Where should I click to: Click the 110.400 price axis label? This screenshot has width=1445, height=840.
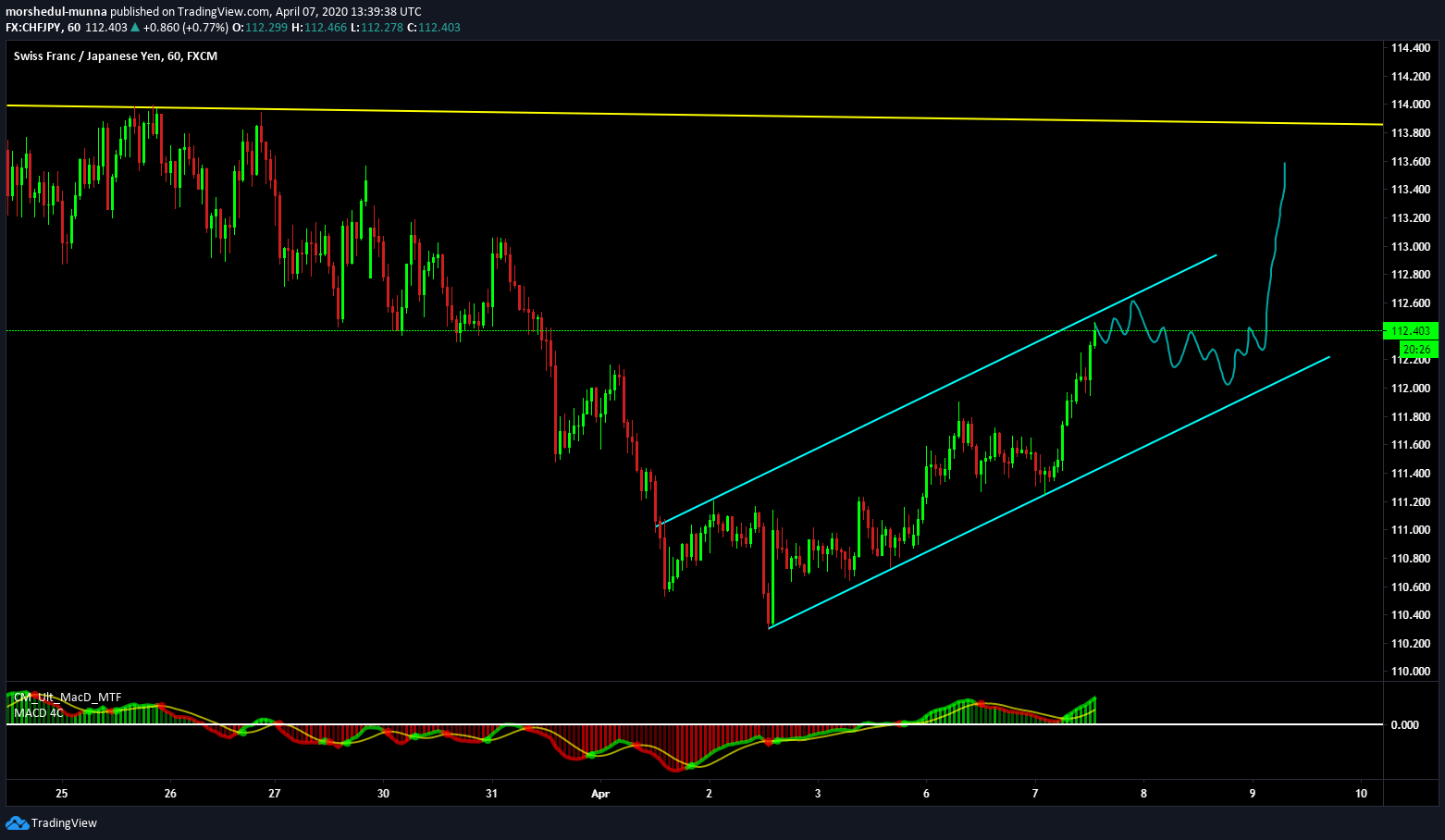1410,615
